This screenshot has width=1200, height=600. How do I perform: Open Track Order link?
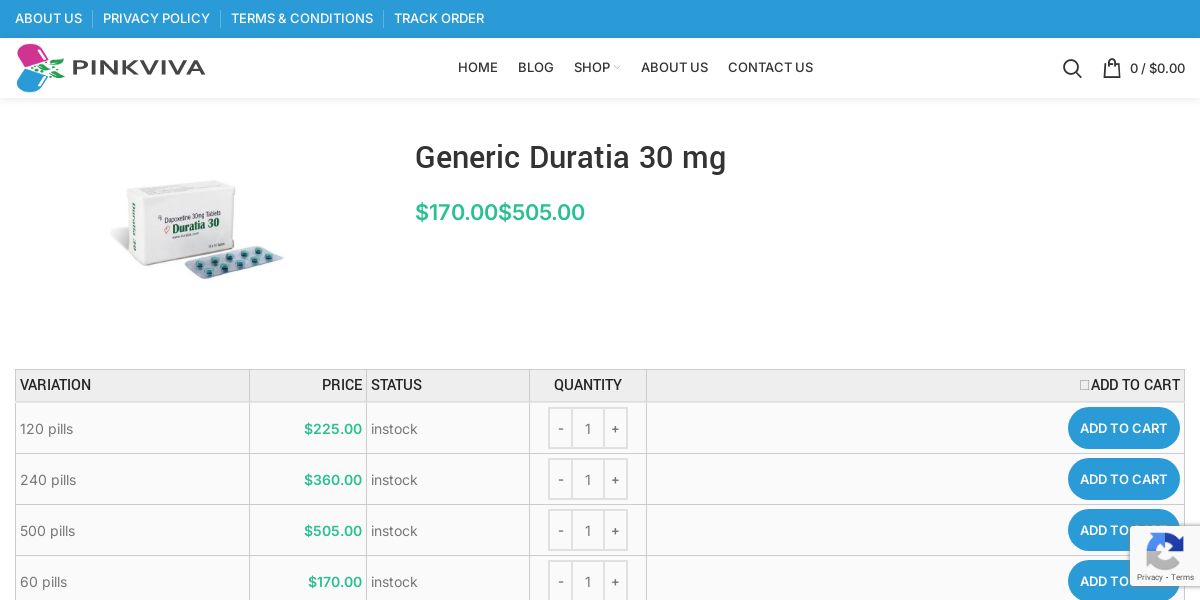439,18
